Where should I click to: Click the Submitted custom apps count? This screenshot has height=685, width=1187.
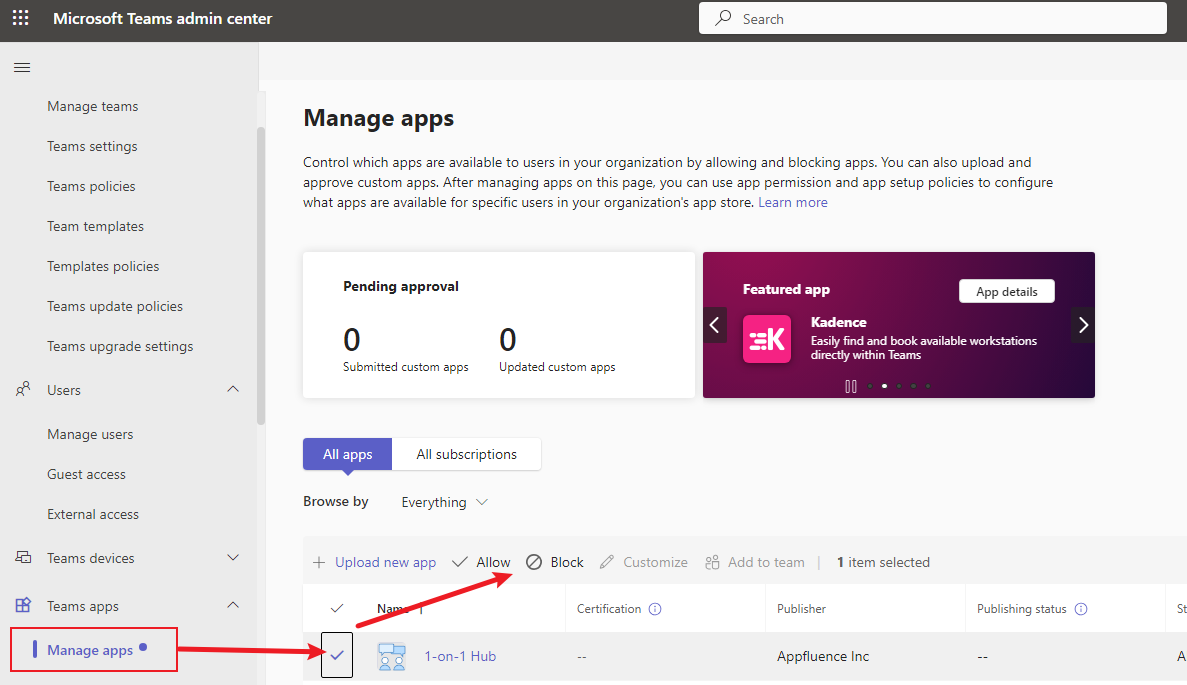pos(352,340)
